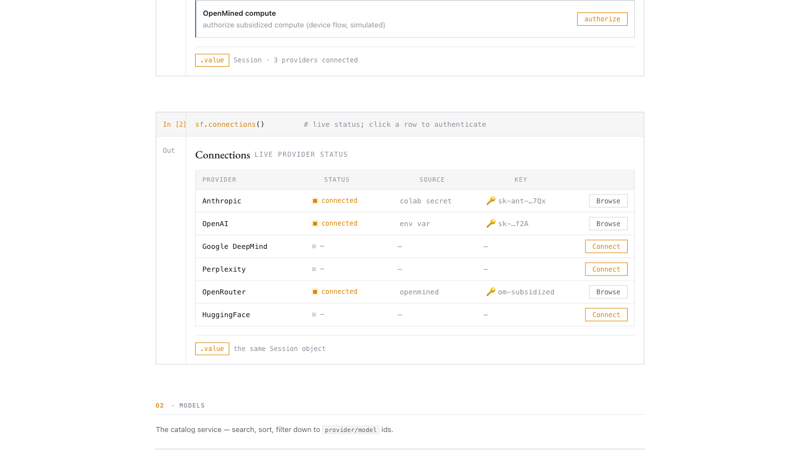Click 'the same Session object' text
Image resolution: width=800 pixels, height=450 pixels.
tap(280, 349)
